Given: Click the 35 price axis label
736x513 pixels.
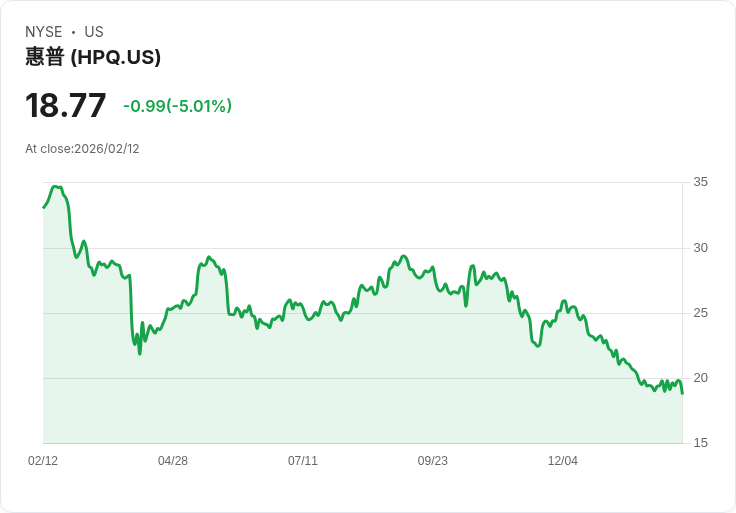Looking at the screenshot, I should [x=701, y=182].
